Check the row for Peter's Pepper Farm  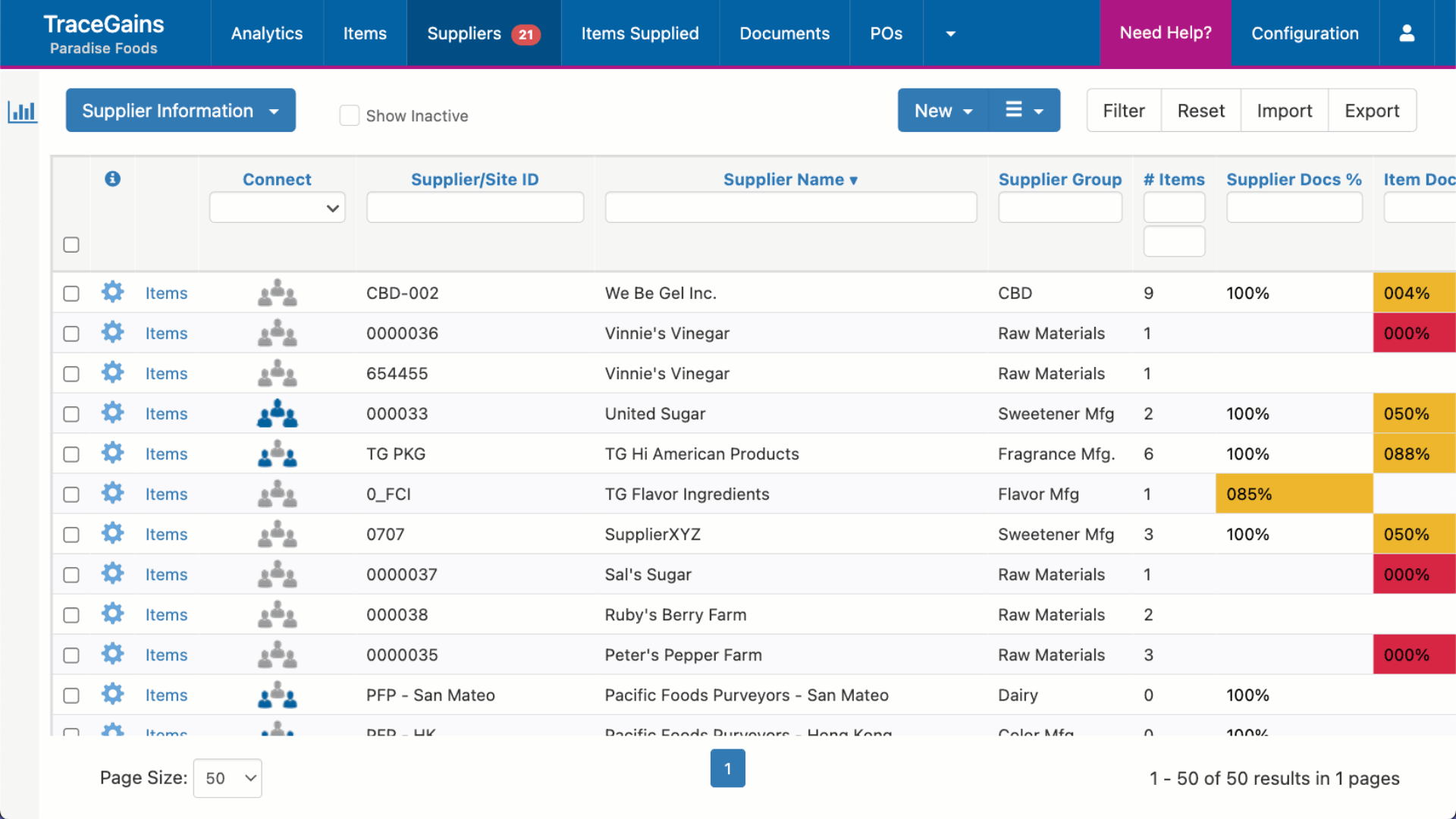71,655
